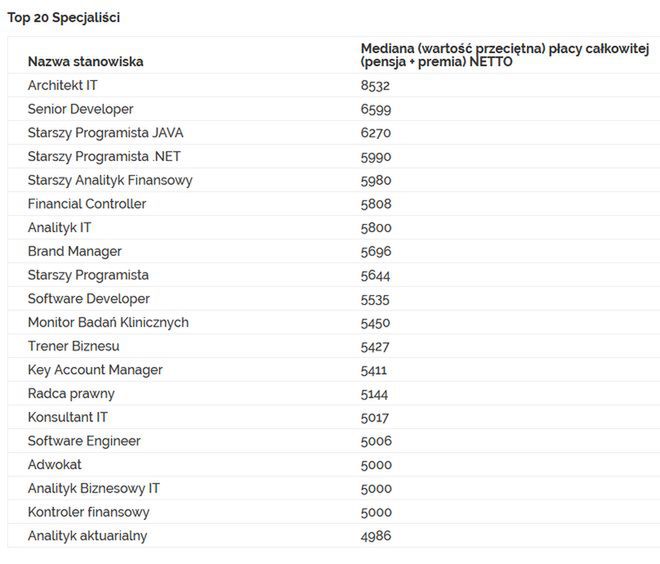
Task: Click the "Top 20 Specjaliści" heading
Action: (64, 18)
